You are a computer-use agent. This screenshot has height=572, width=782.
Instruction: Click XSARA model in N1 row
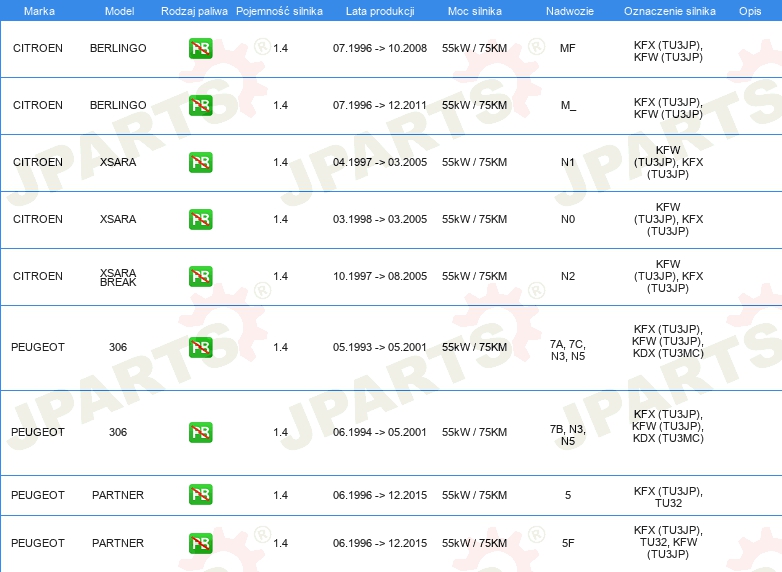(118, 162)
